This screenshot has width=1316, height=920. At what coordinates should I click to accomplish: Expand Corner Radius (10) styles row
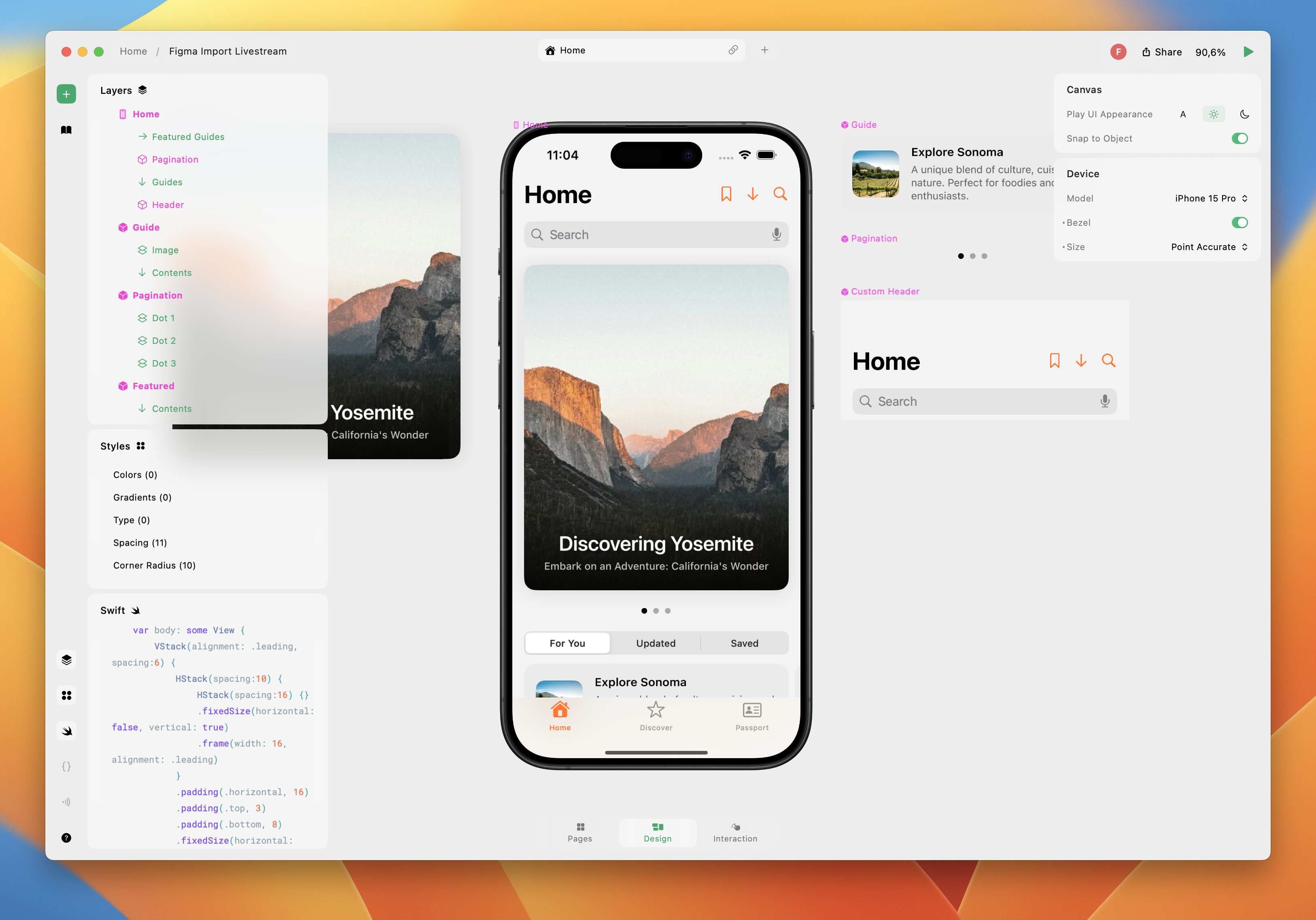pyautogui.click(x=154, y=566)
